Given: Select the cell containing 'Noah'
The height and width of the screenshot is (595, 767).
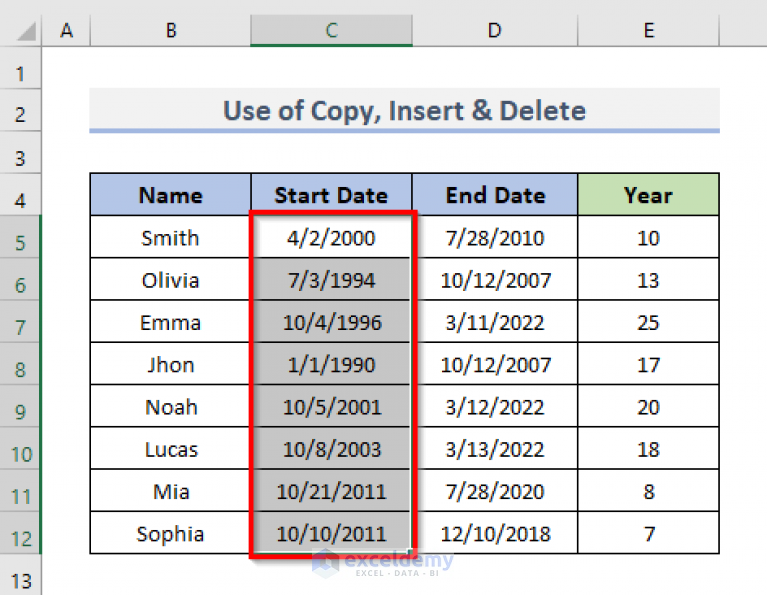Looking at the screenshot, I should click(170, 407).
